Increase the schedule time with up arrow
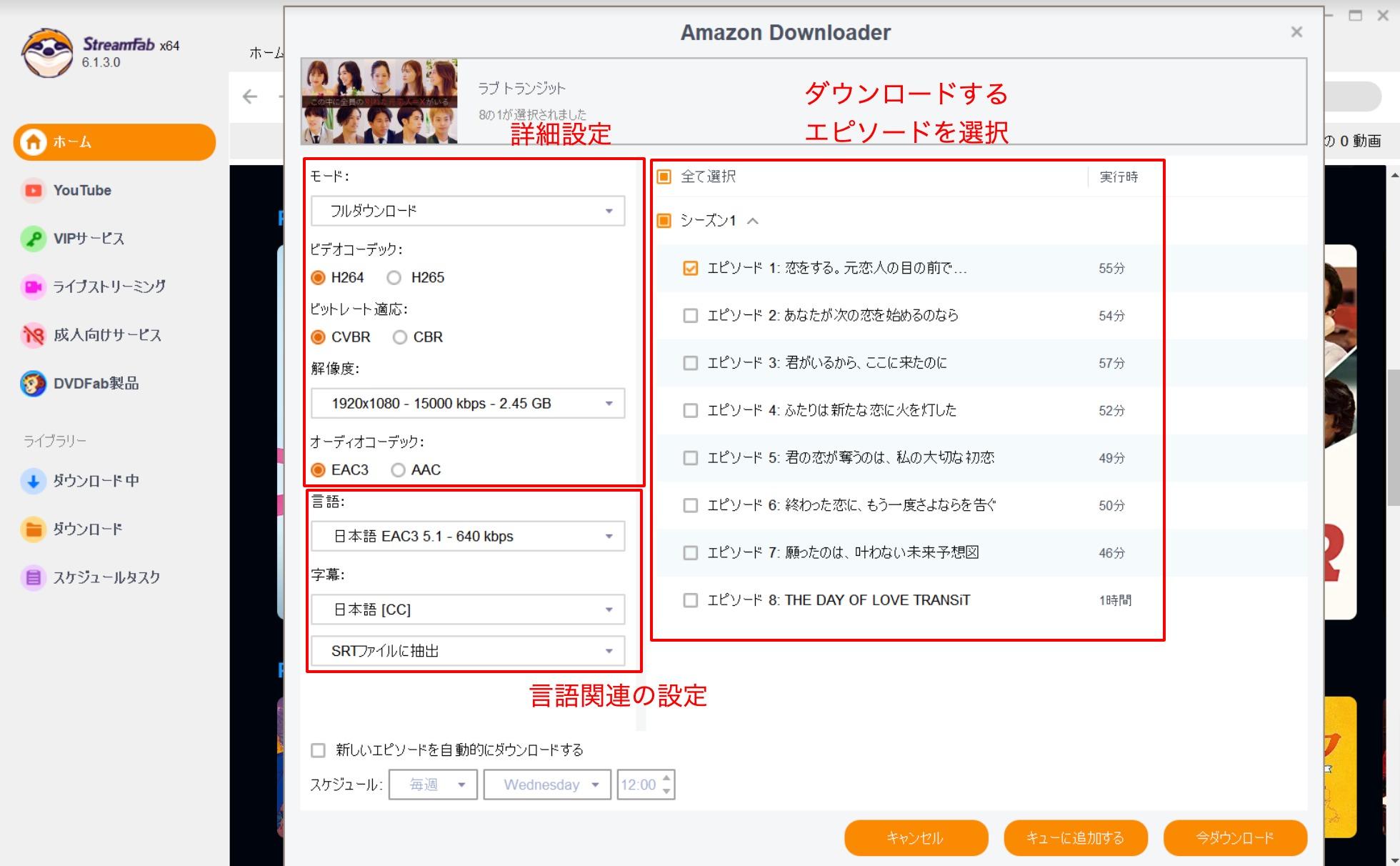Screen dimensions: 1400x866 click(x=666, y=778)
